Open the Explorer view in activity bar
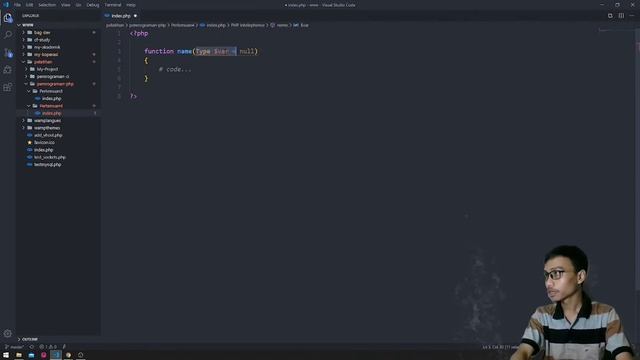The width and height of the screenshot is (640, 360). (x=8, y=18)
